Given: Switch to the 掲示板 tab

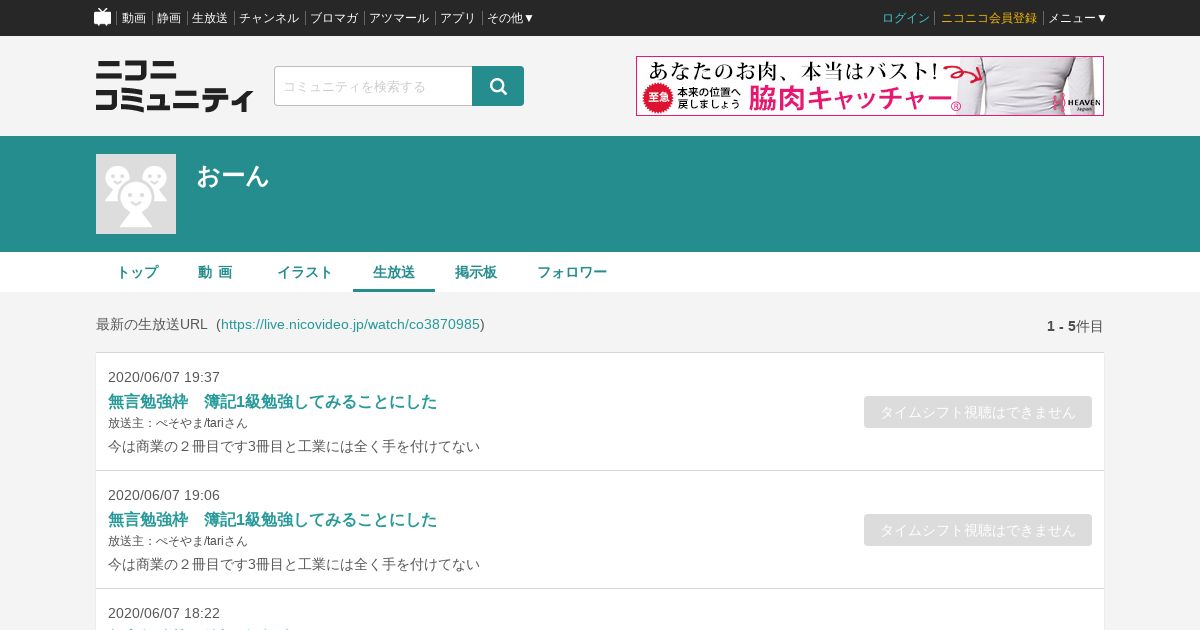Looking at the screenshot, I should pos(476,272).
